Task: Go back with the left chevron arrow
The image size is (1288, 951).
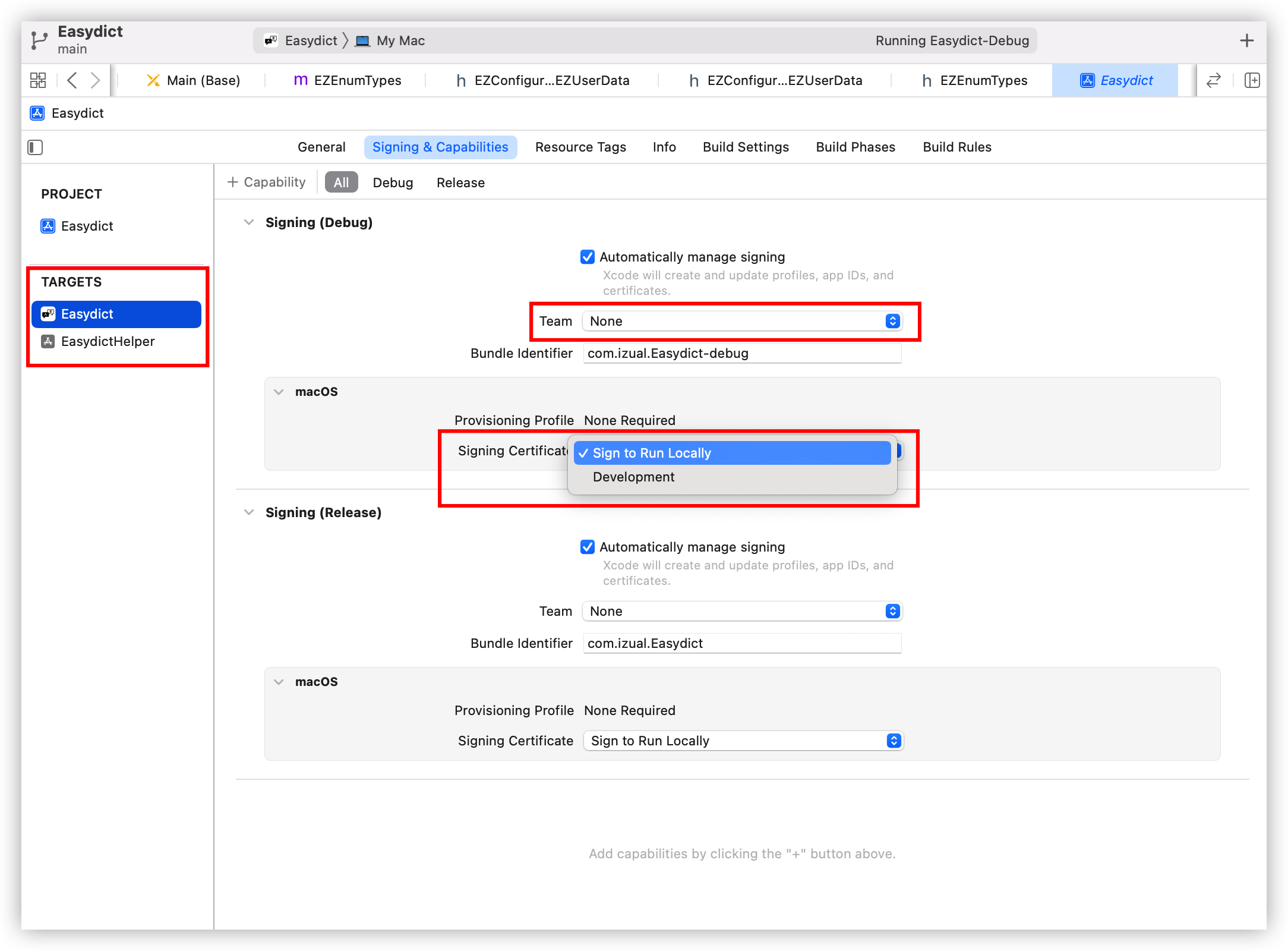Action: pyautogui.click(x=72, y=80)
